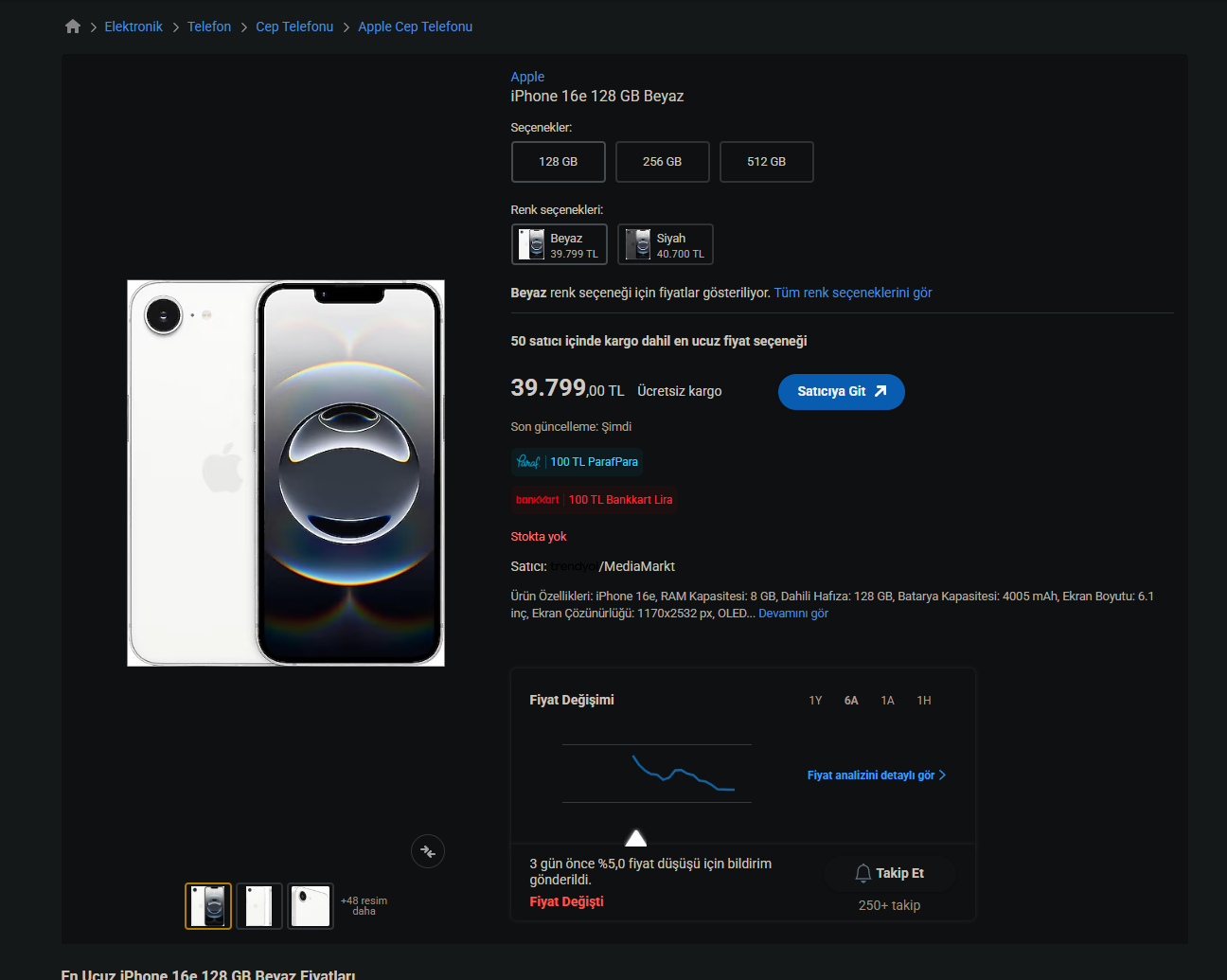Image resolution: width=1227 pixels, height=980 pixels.
Task: Select the second product thumbnail
Action: coord(259,906)
